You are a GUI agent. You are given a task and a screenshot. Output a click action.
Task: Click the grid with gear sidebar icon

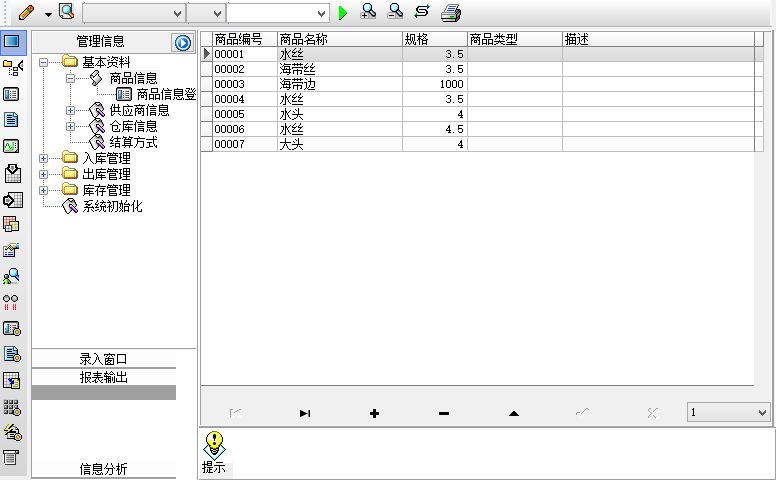12,407
